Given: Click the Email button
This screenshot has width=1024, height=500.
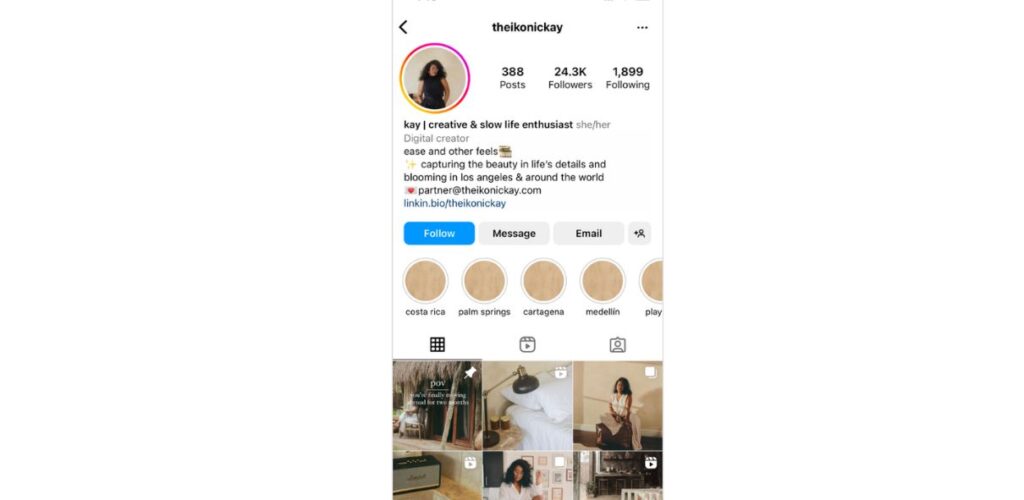Looking at the screenshot, I should coord(588,233).
